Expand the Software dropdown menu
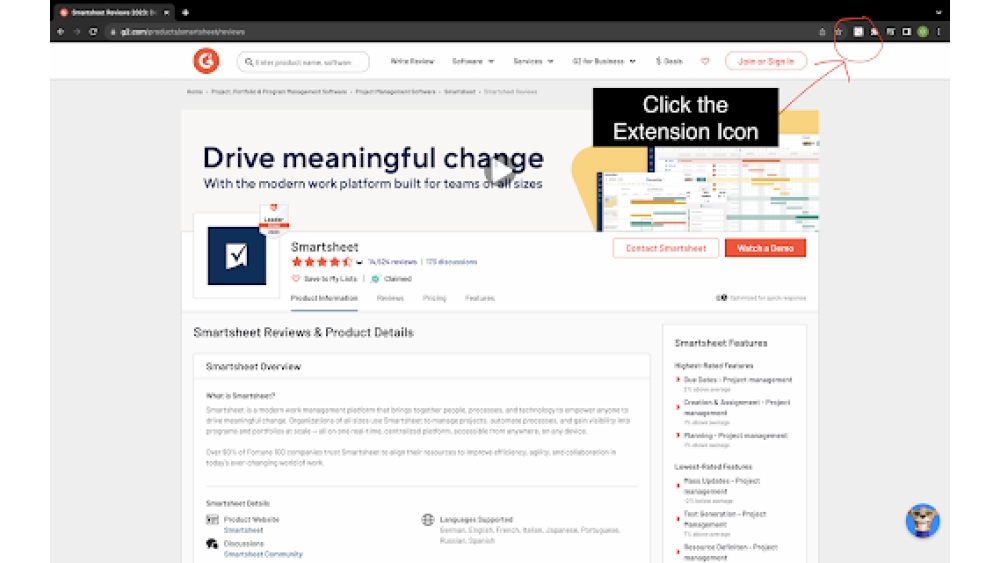 coord(473,61)
